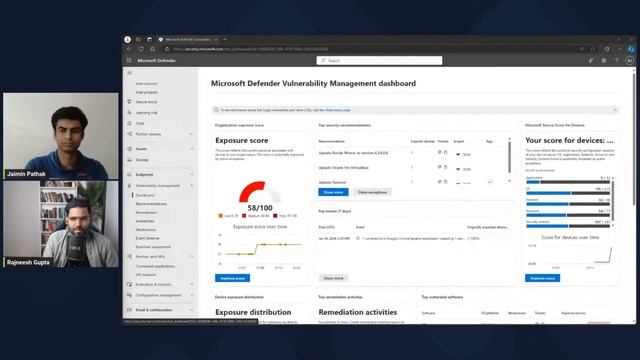Screen dimensions: 640x360
Task: Click the Learning hub icon
Action: (x=129, y=112)
